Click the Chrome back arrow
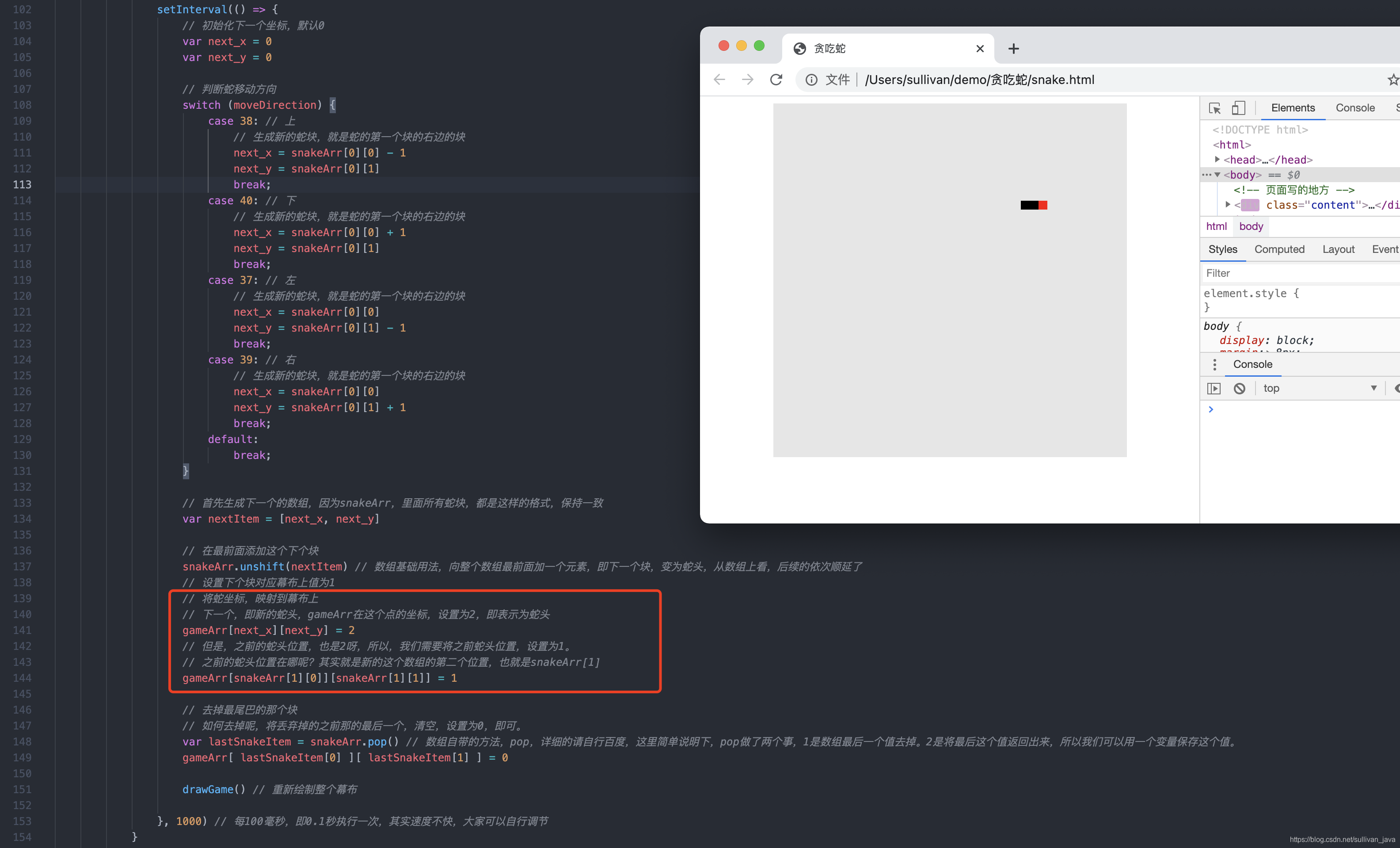1400x848 pixels. point(719,80)
